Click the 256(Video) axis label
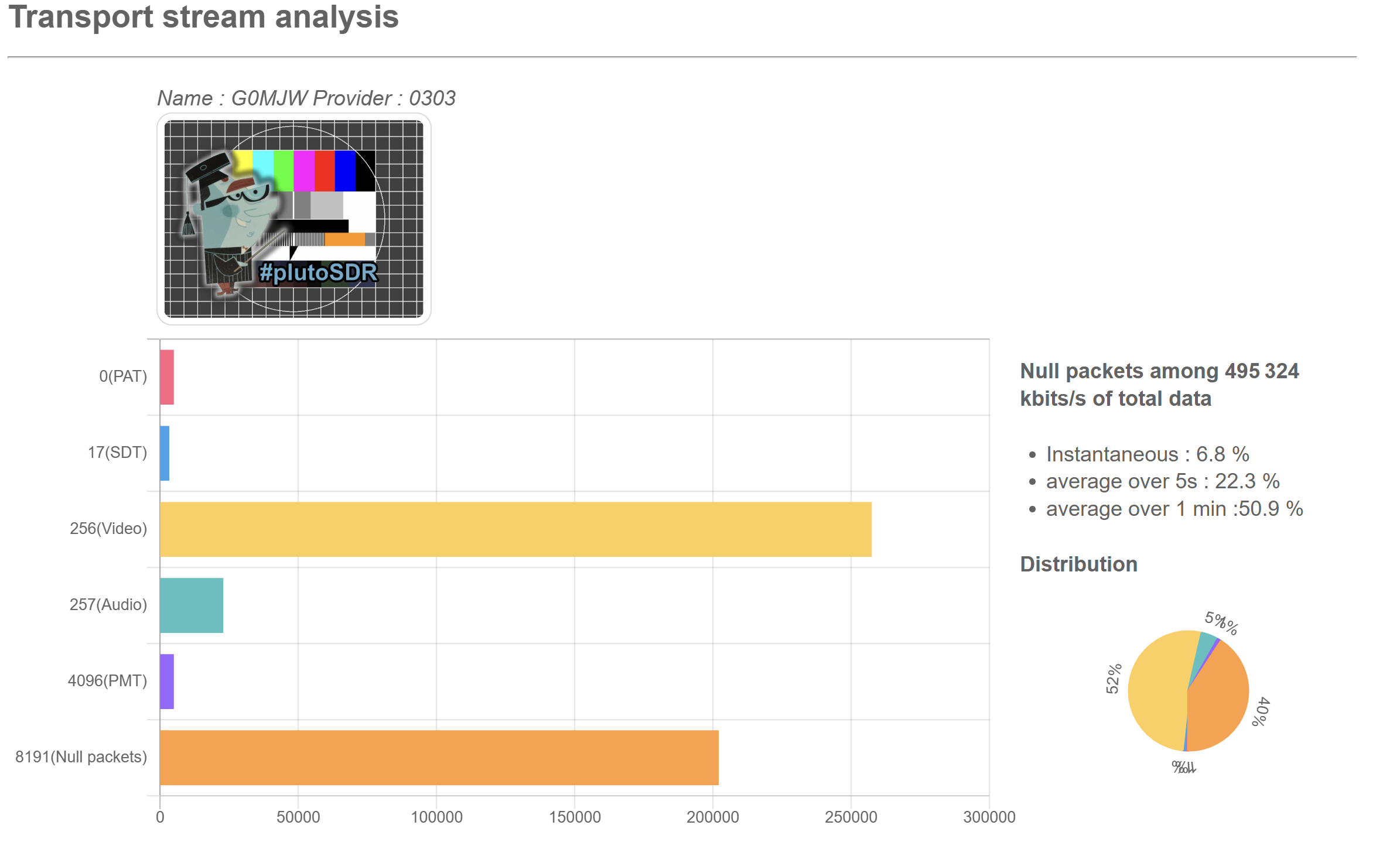1400x849 pixels. pos(108,529)
